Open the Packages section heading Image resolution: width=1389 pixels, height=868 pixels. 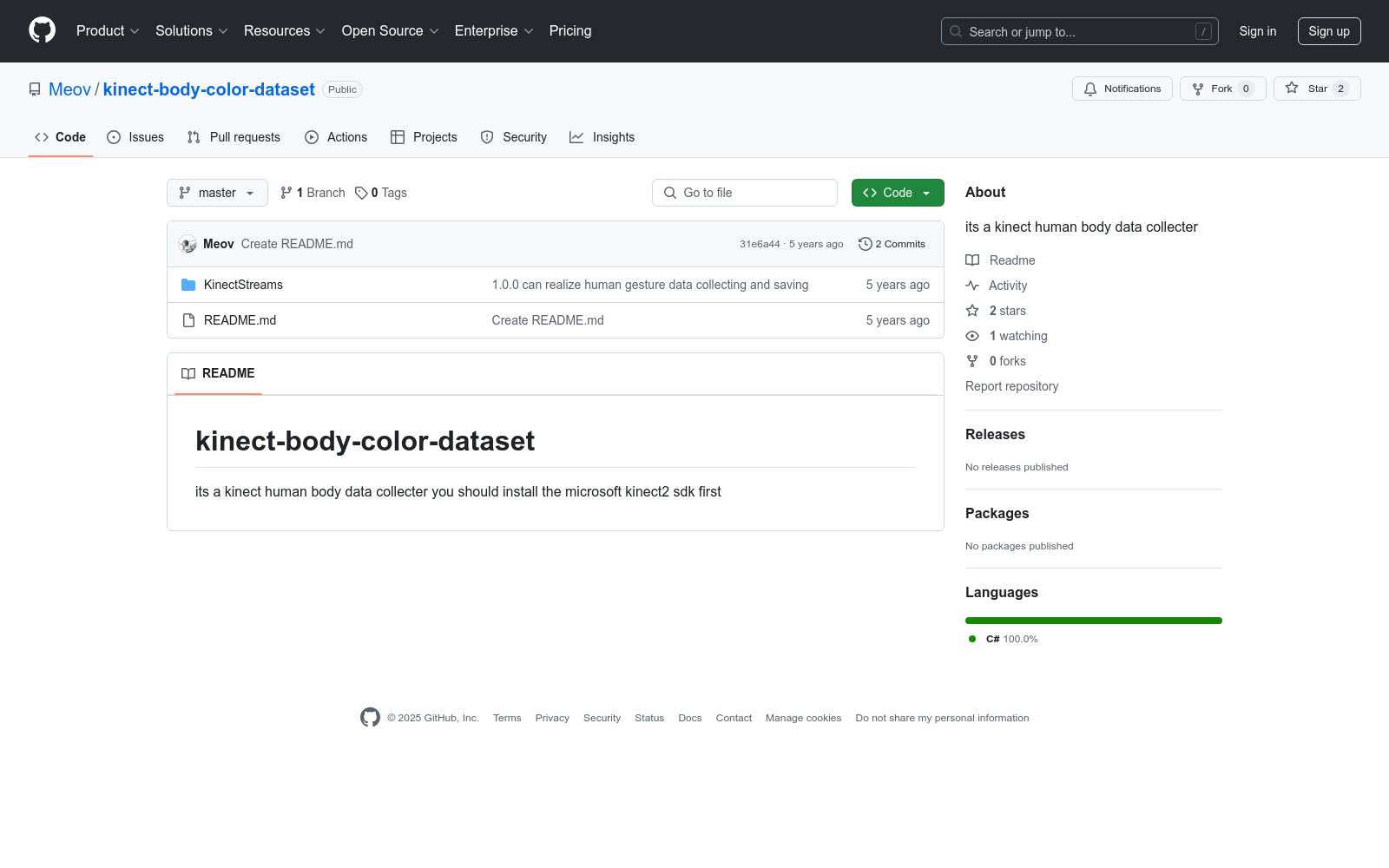[997, 513]
